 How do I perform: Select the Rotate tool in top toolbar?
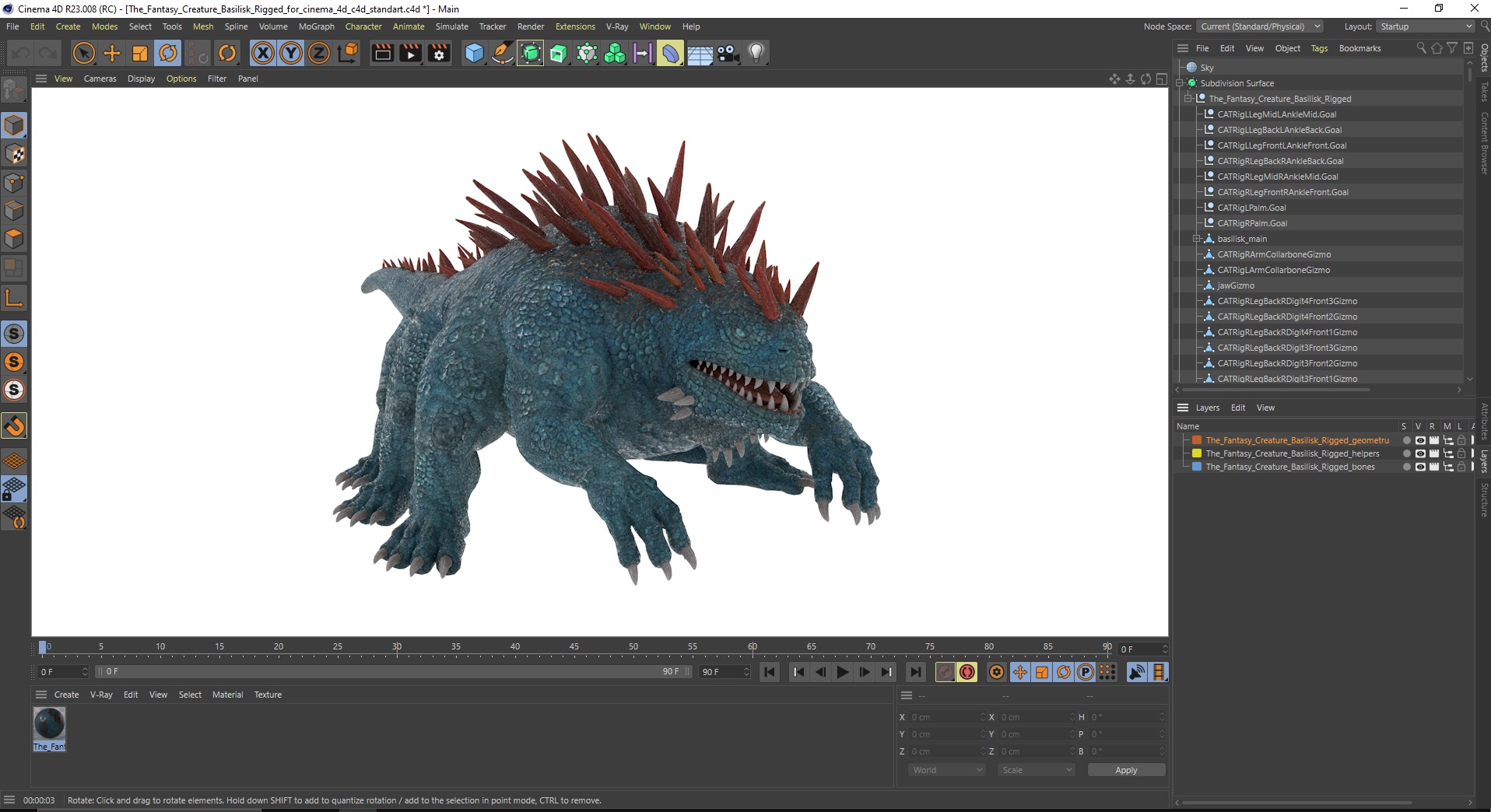(x=168, y=53)
